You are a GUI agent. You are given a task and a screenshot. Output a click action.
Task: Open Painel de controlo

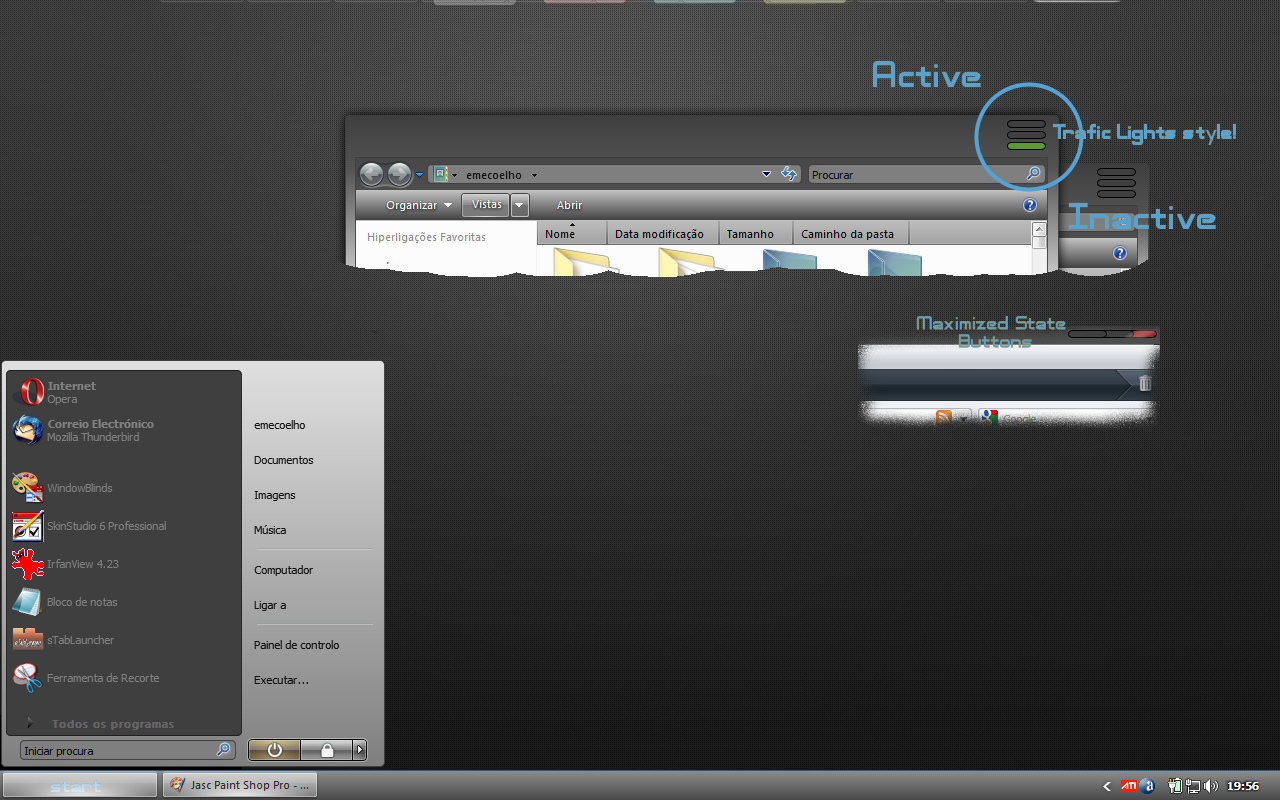coord(297,645)
